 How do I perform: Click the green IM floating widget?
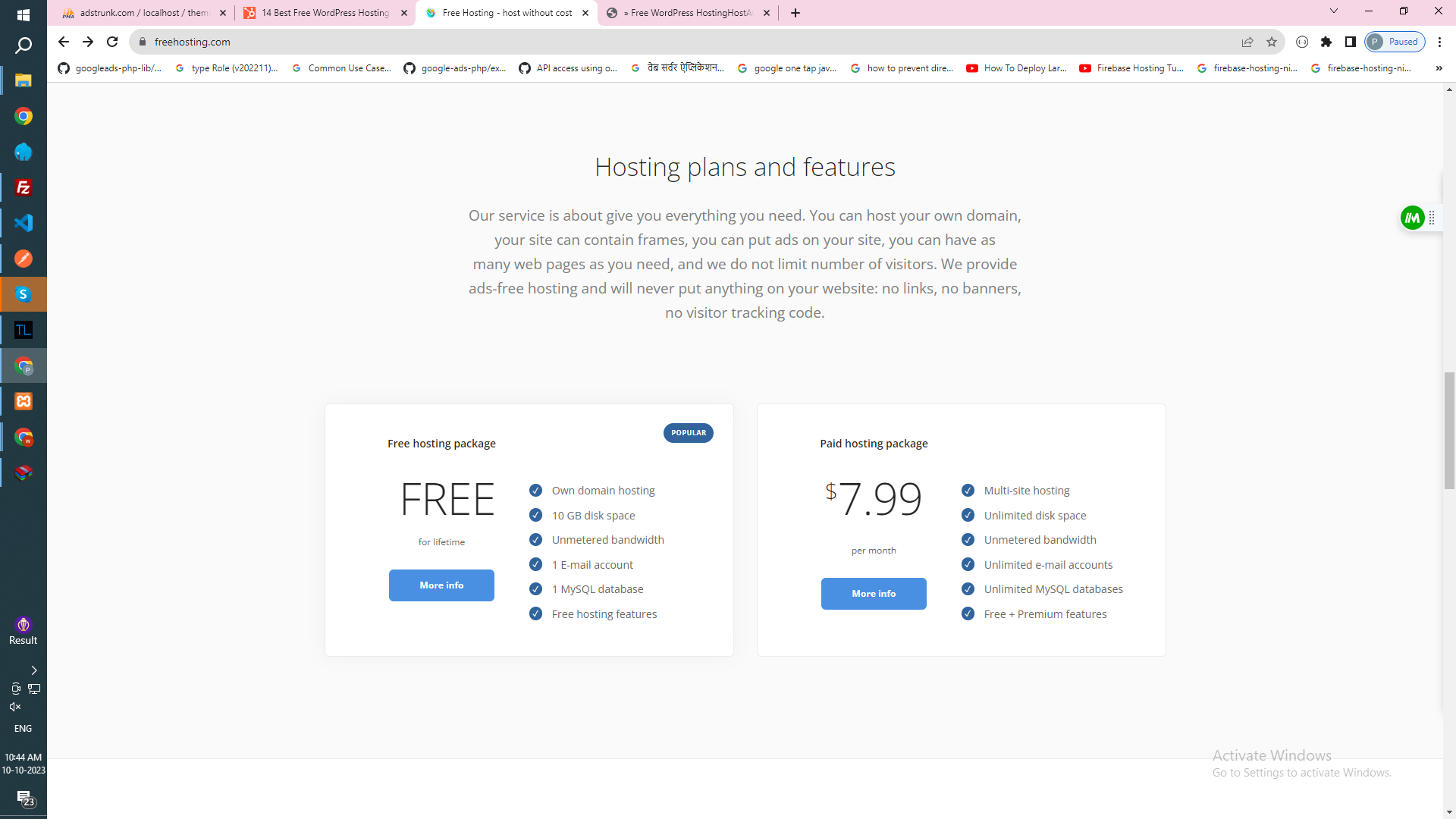coord(1412,218)
